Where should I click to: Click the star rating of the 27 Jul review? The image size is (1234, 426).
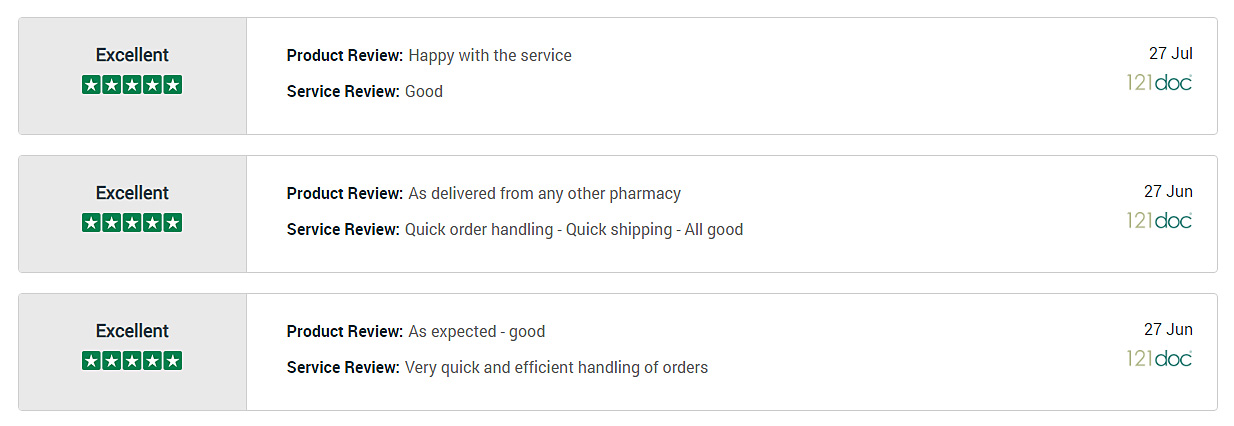pos(132,85)
